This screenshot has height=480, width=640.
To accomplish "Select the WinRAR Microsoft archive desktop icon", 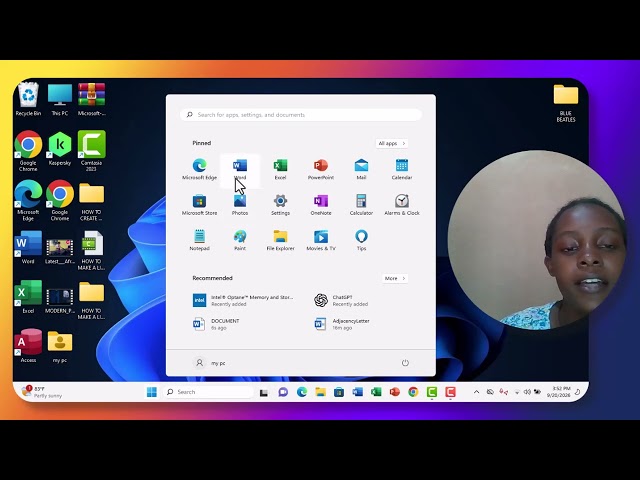I will click(x=91, y=99).
